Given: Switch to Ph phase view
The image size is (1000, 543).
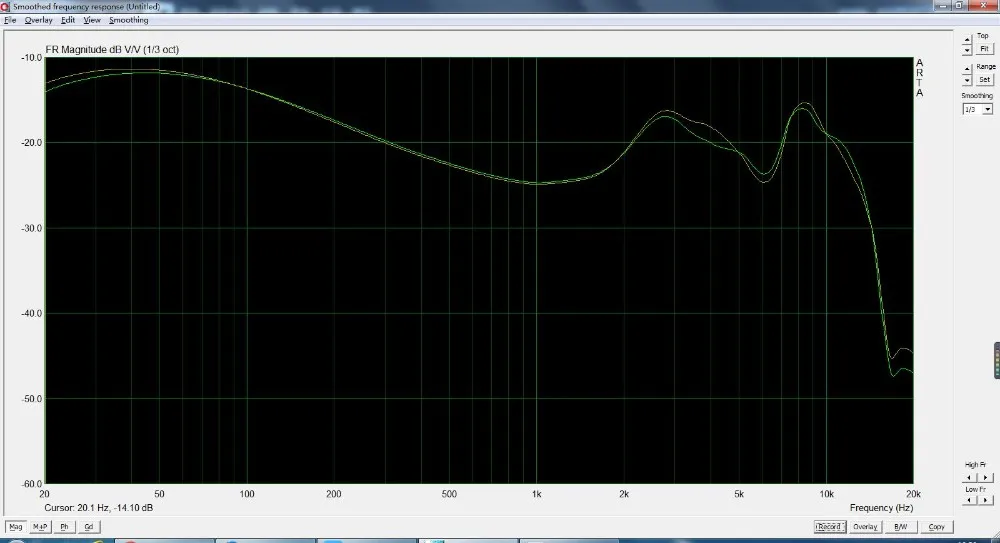Looking at the screenshot, I should pos(64,527).
